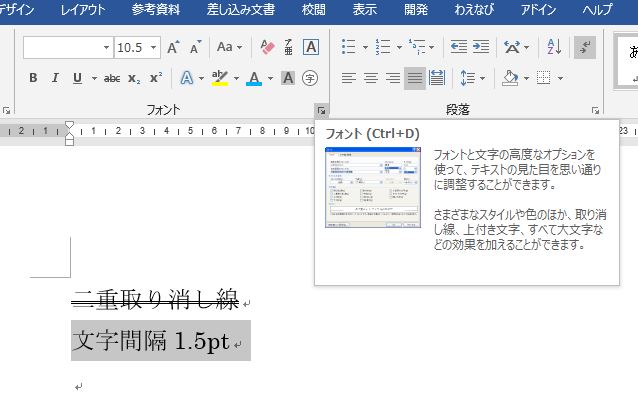
Task: Click the selected text 文字間隔 1.5pt
Action: pyautogui.click(x=151, y=341)
